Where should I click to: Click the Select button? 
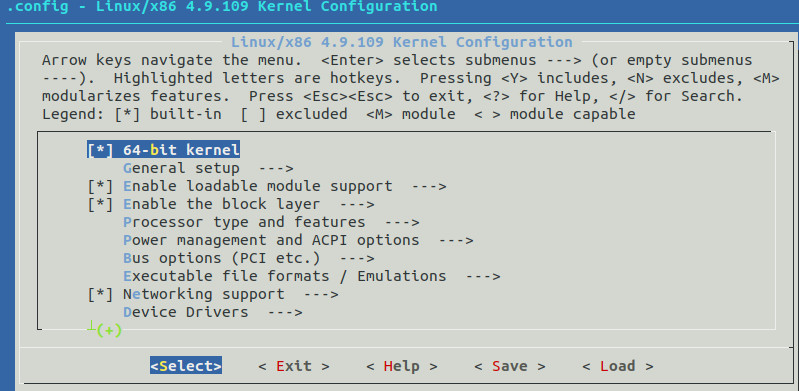pos(186,366)
